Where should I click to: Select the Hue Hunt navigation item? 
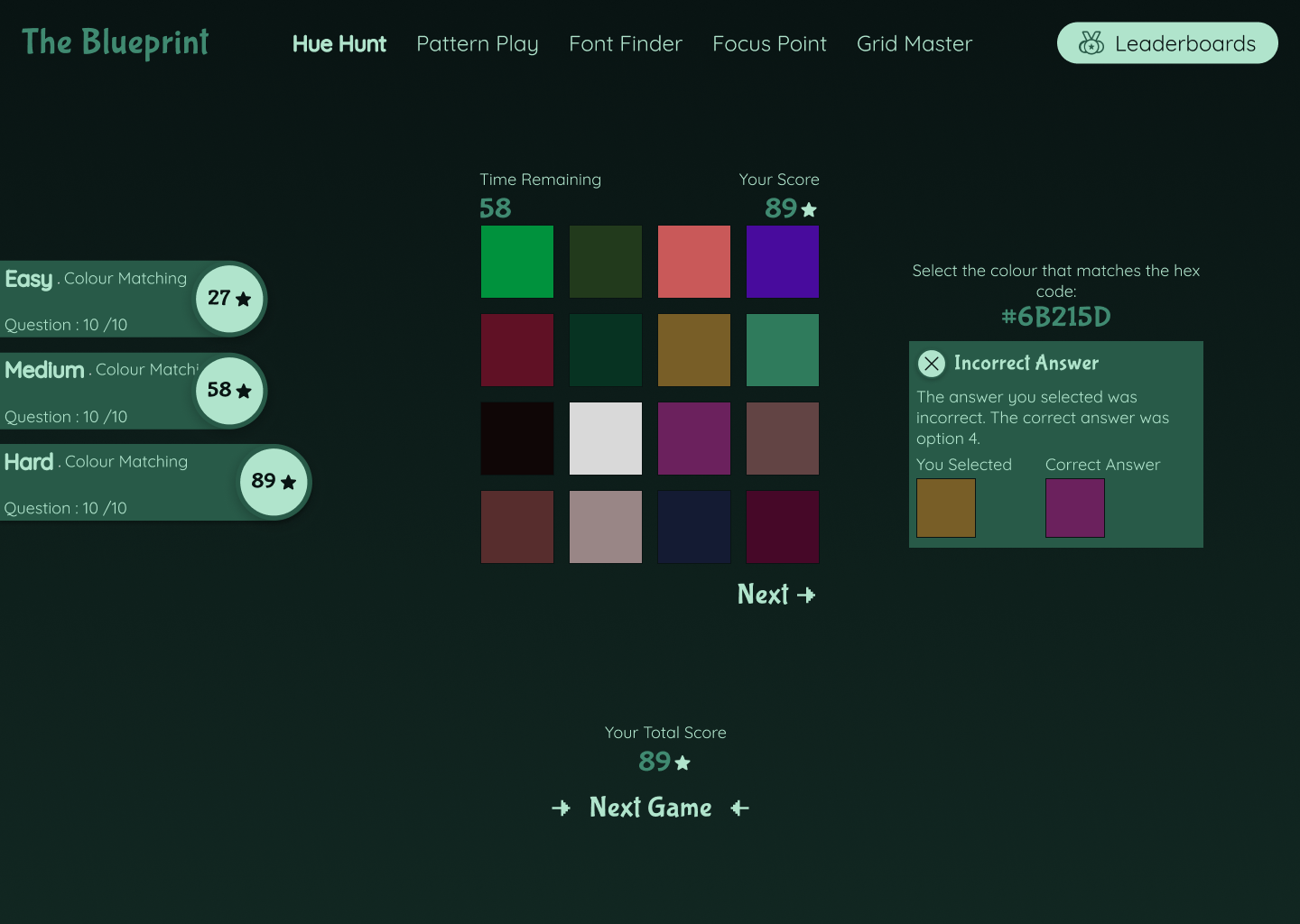pos(339,43)
